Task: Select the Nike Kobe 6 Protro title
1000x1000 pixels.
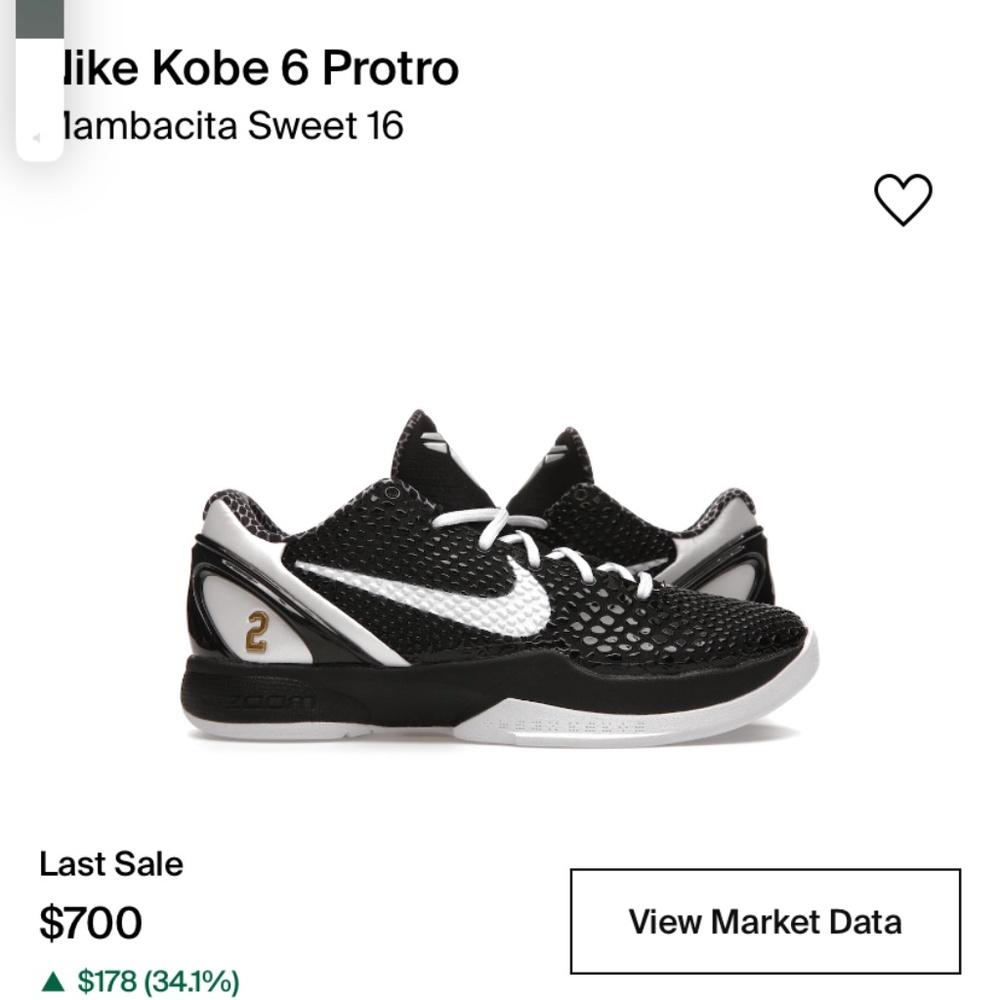Action: pyautogui.click(x=255, y=68)
